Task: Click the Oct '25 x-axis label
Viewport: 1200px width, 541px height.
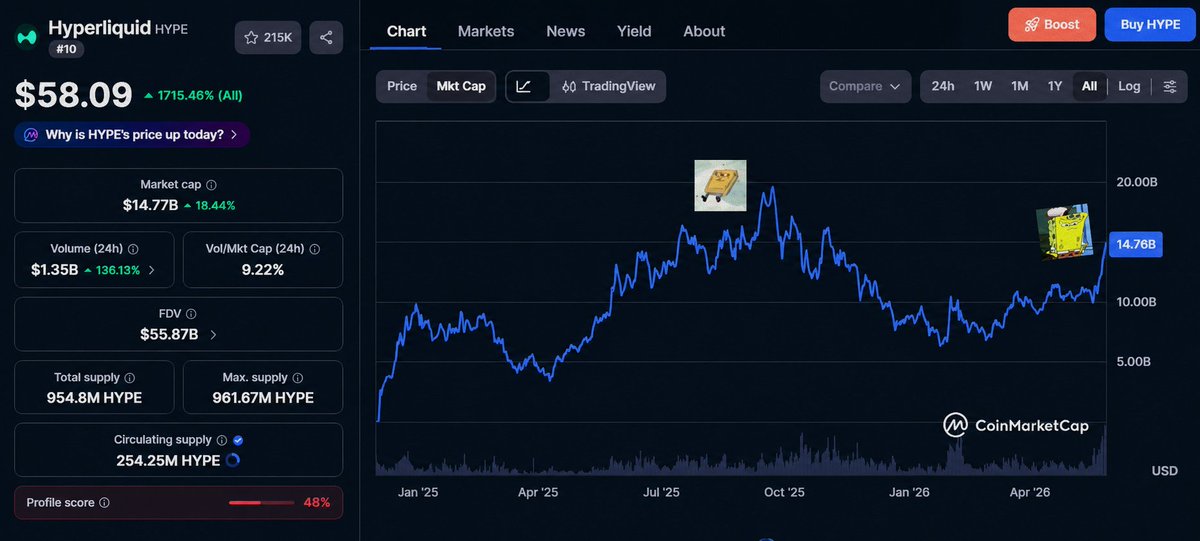Action: click(784, 493)
